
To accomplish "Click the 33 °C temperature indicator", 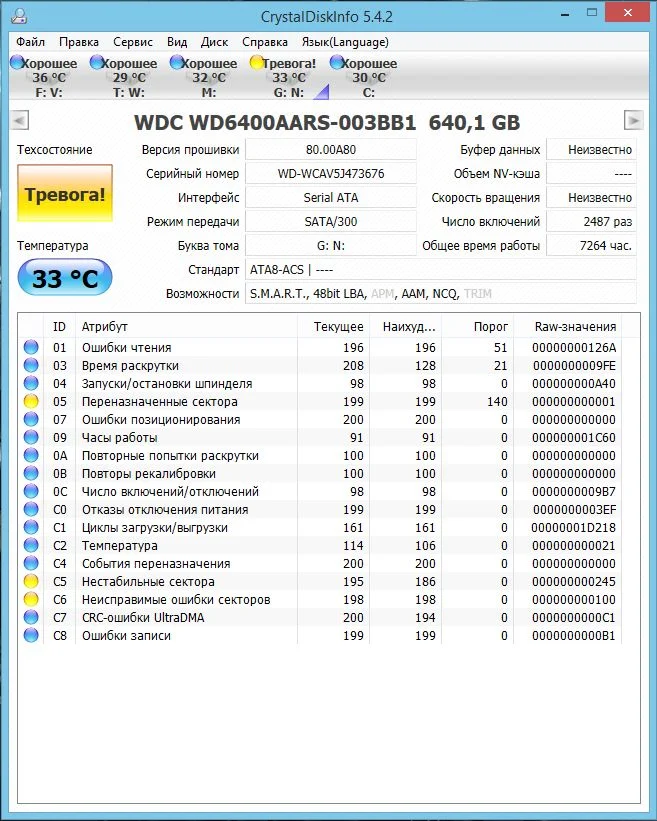I will [65, 278].
